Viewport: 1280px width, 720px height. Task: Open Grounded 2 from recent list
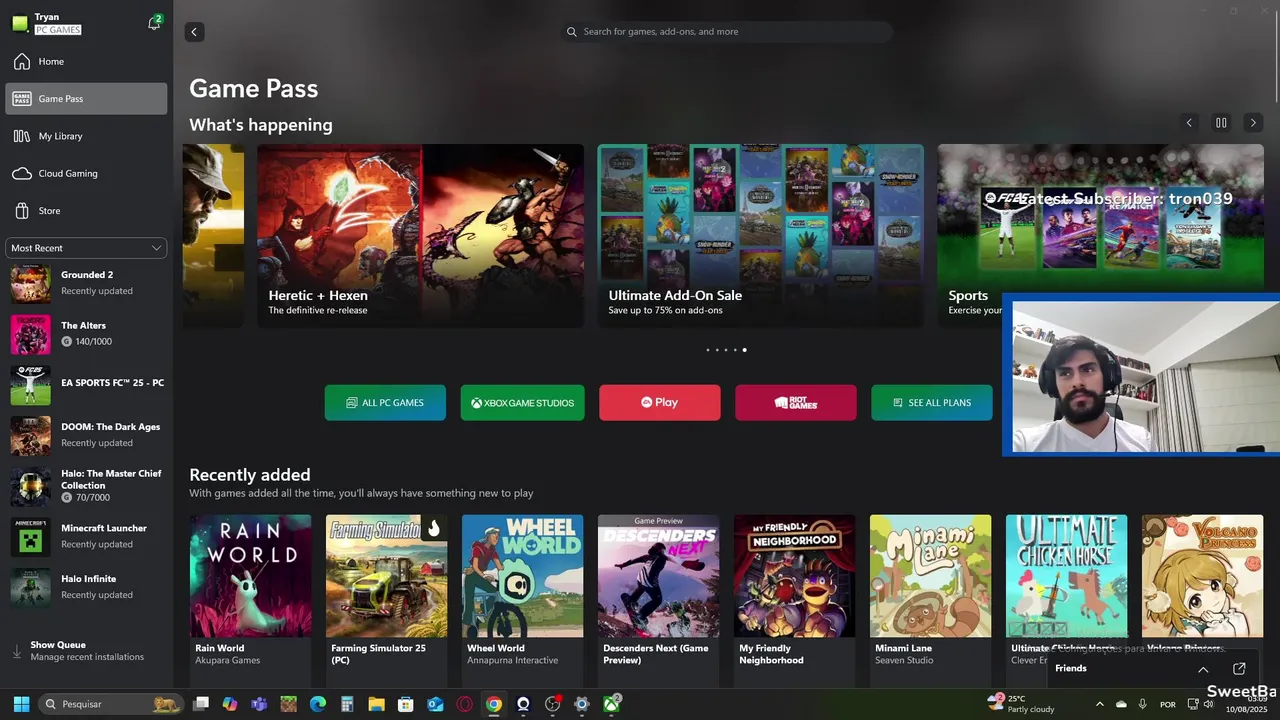[x=87, y=284]
